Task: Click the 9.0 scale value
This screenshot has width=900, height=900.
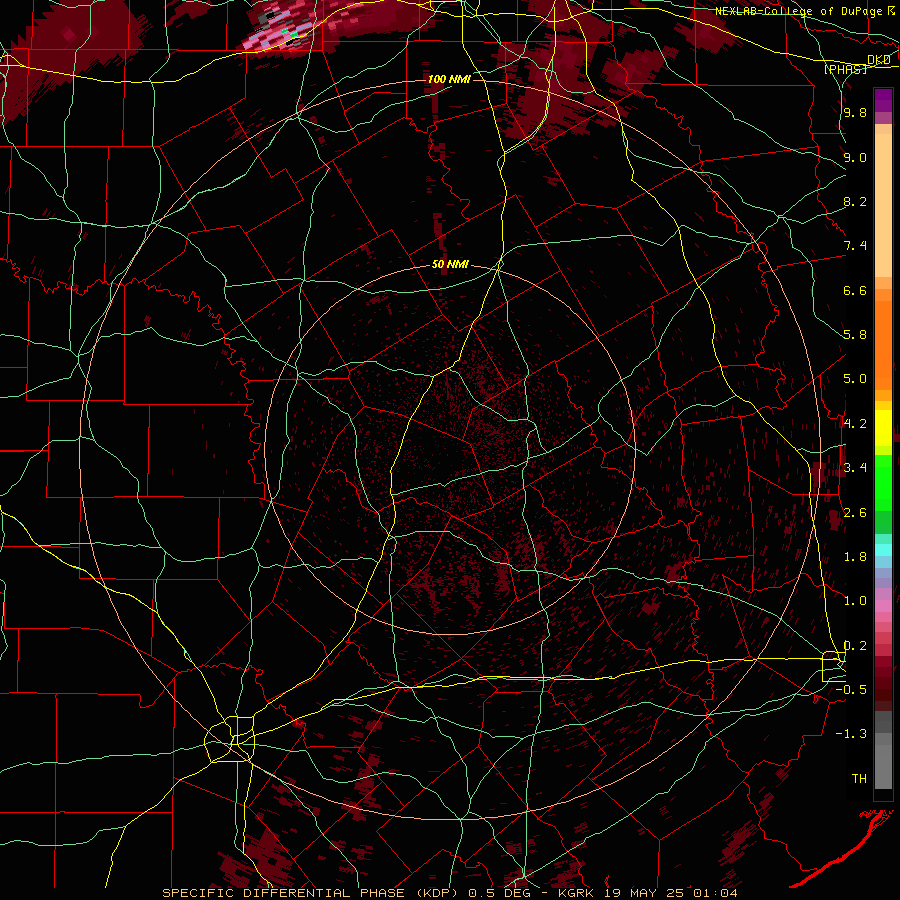Action: coord(855,157)
